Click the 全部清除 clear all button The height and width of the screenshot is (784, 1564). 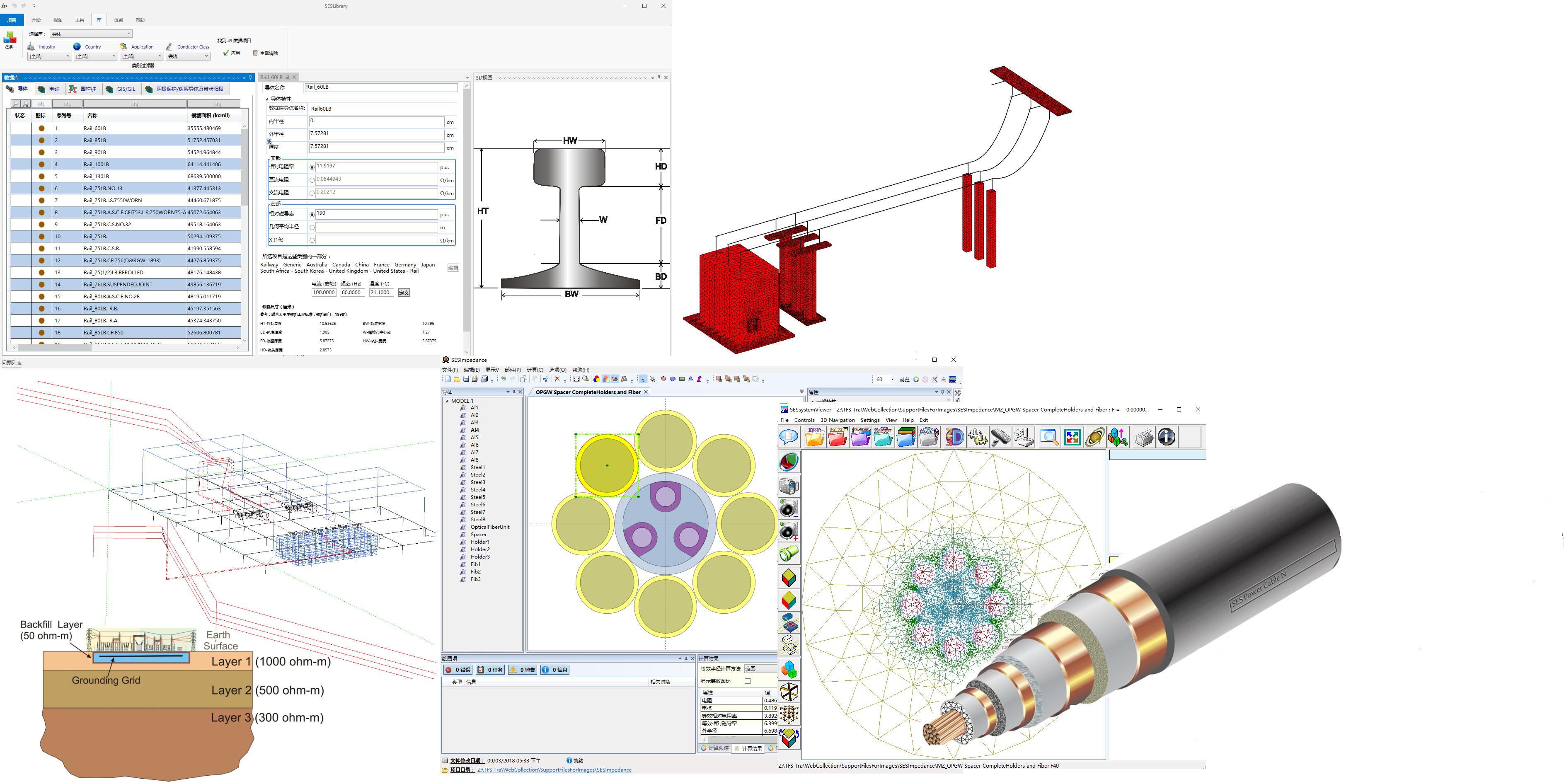pos(265,53)
